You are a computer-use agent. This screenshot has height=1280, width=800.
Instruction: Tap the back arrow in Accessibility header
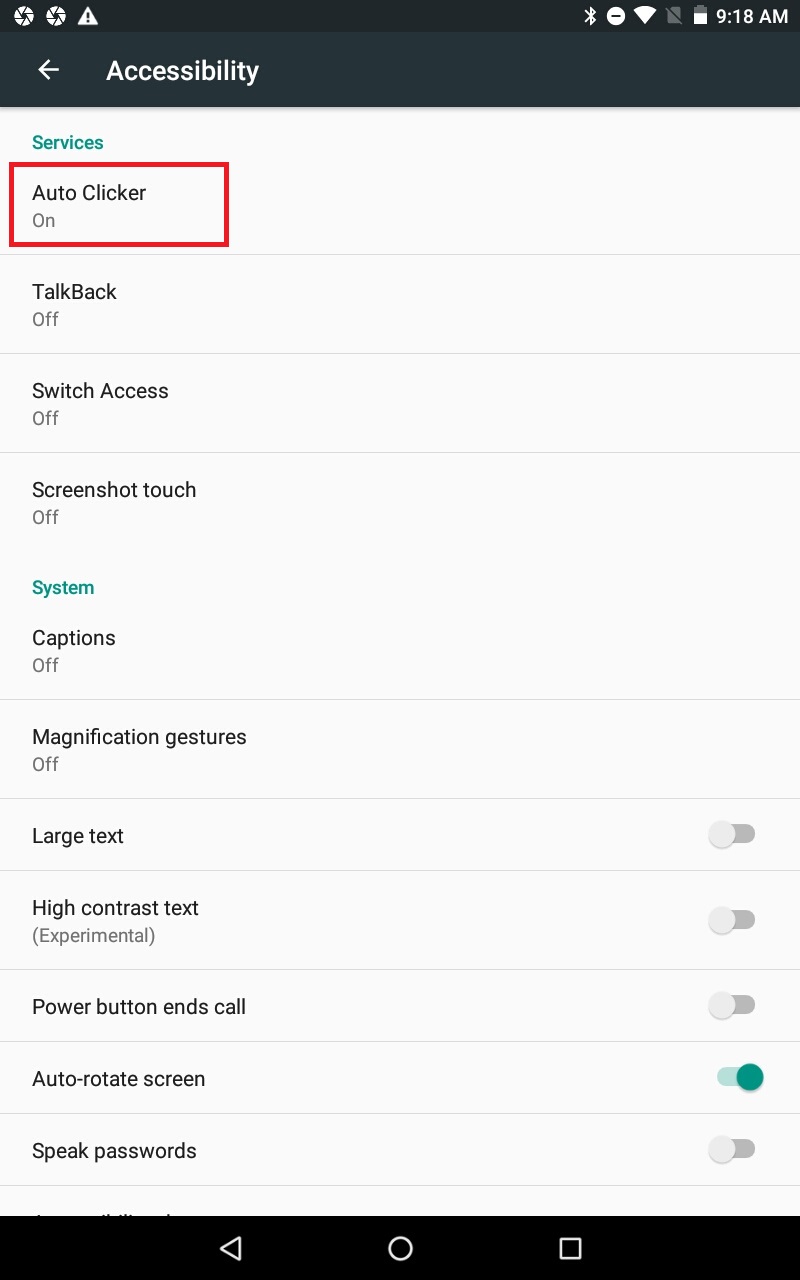click(48, 70)
